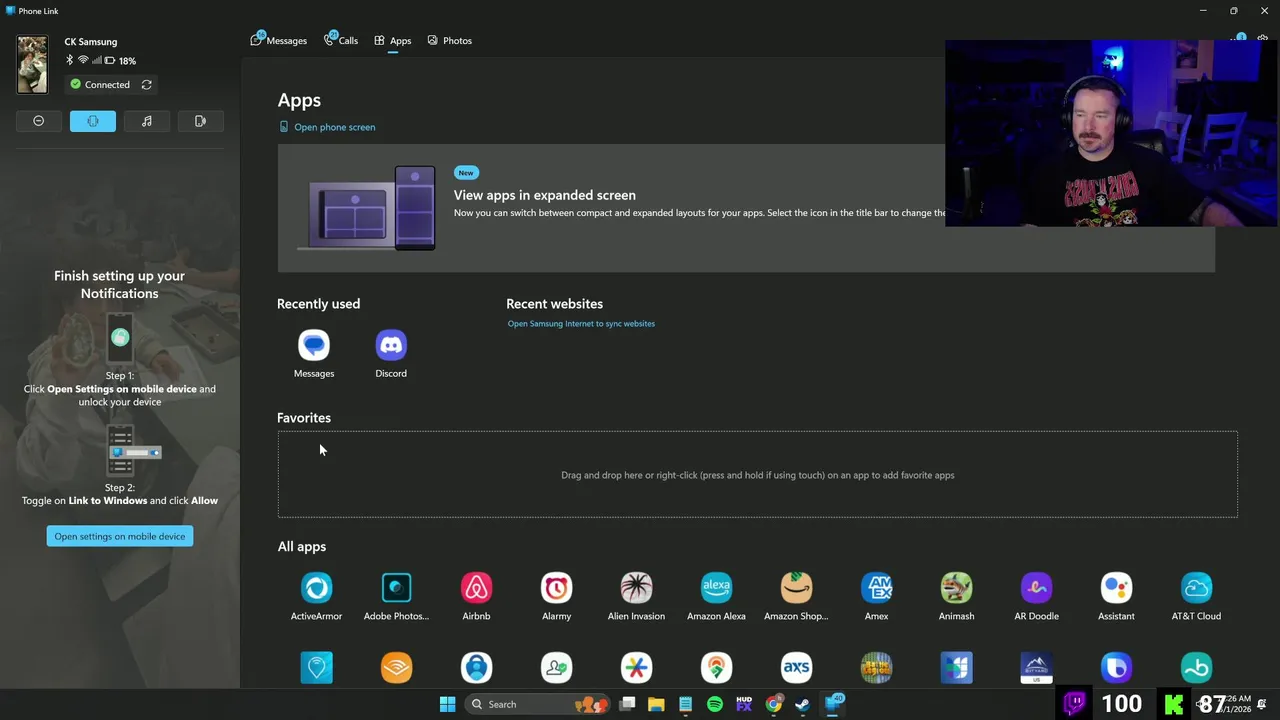This screenshot has width=1280, height=720.
Task: Click Open Samsung Internet to sync websites
Action: 581,324
